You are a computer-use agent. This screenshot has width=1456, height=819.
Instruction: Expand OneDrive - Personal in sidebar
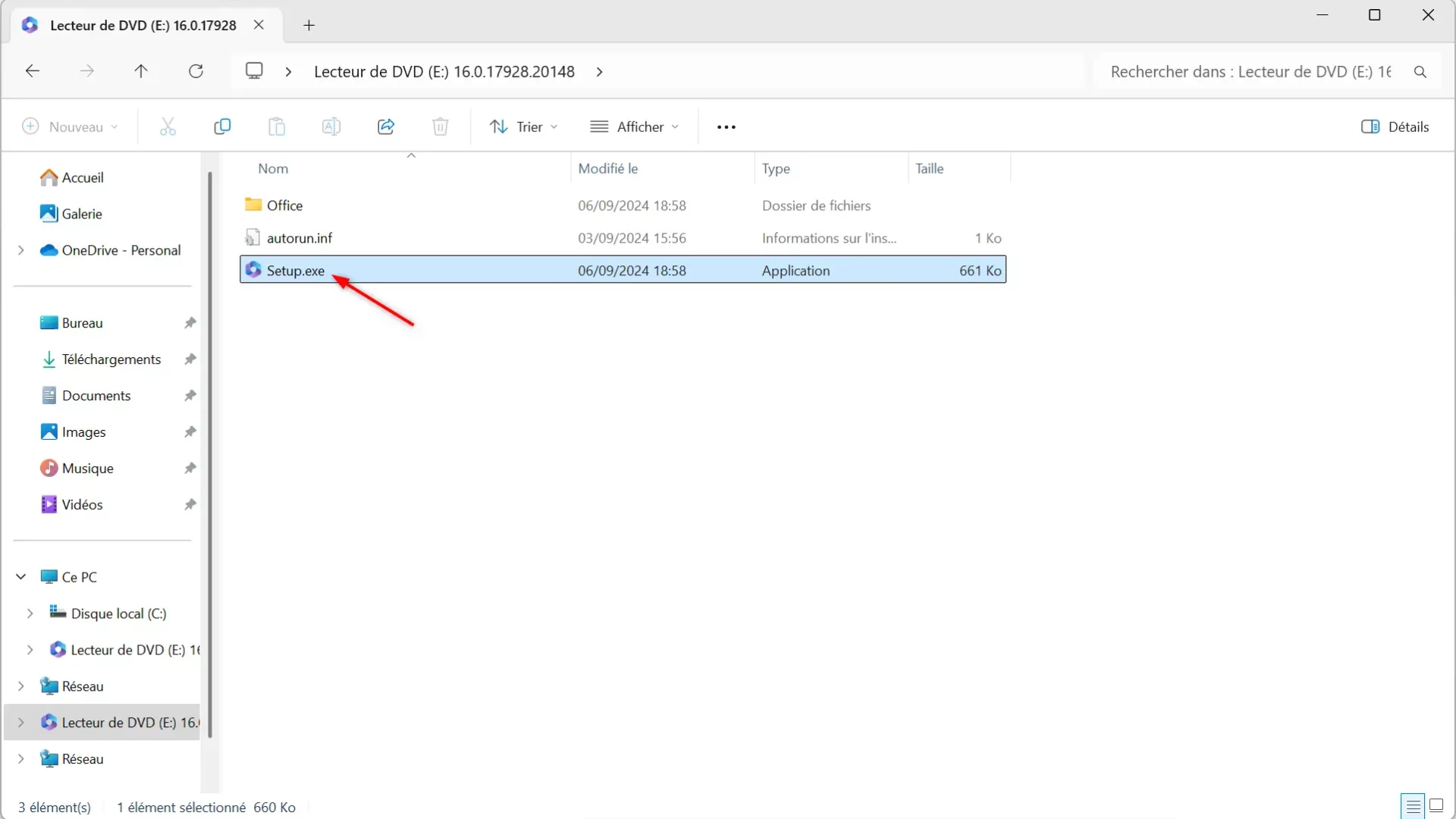coord(21,250)
